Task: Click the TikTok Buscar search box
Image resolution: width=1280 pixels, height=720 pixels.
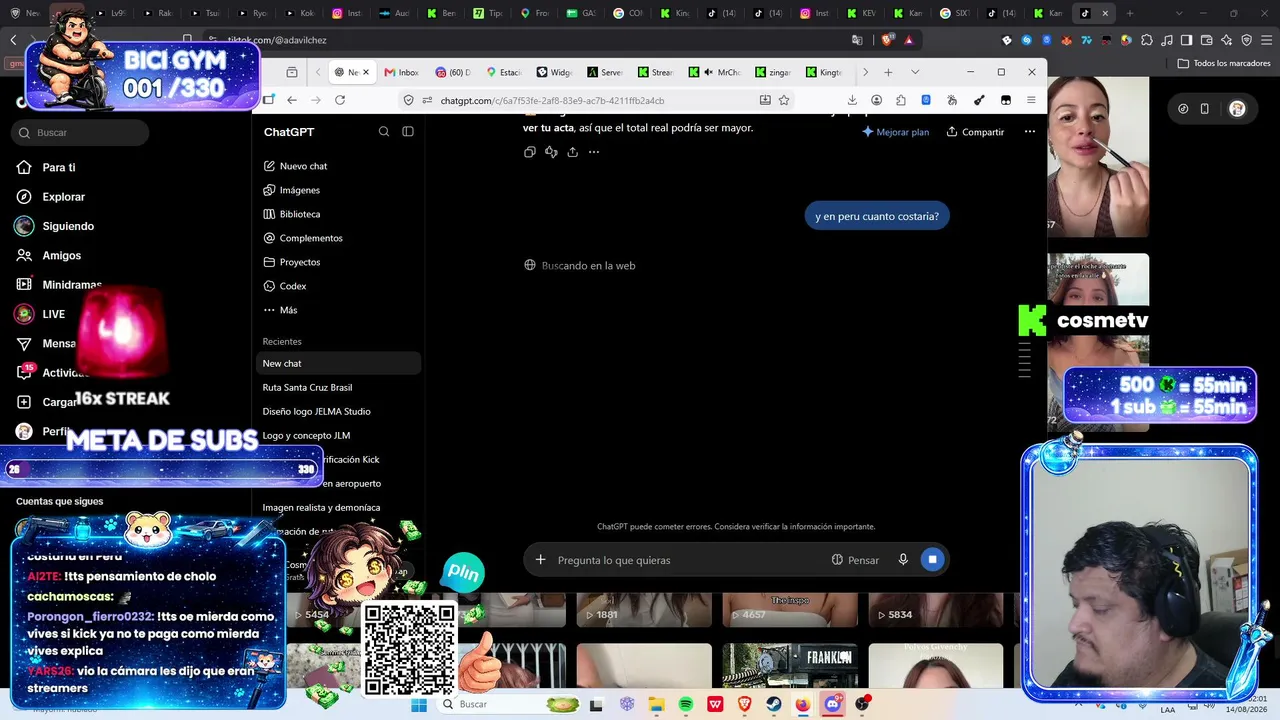Action: (80, 132)
